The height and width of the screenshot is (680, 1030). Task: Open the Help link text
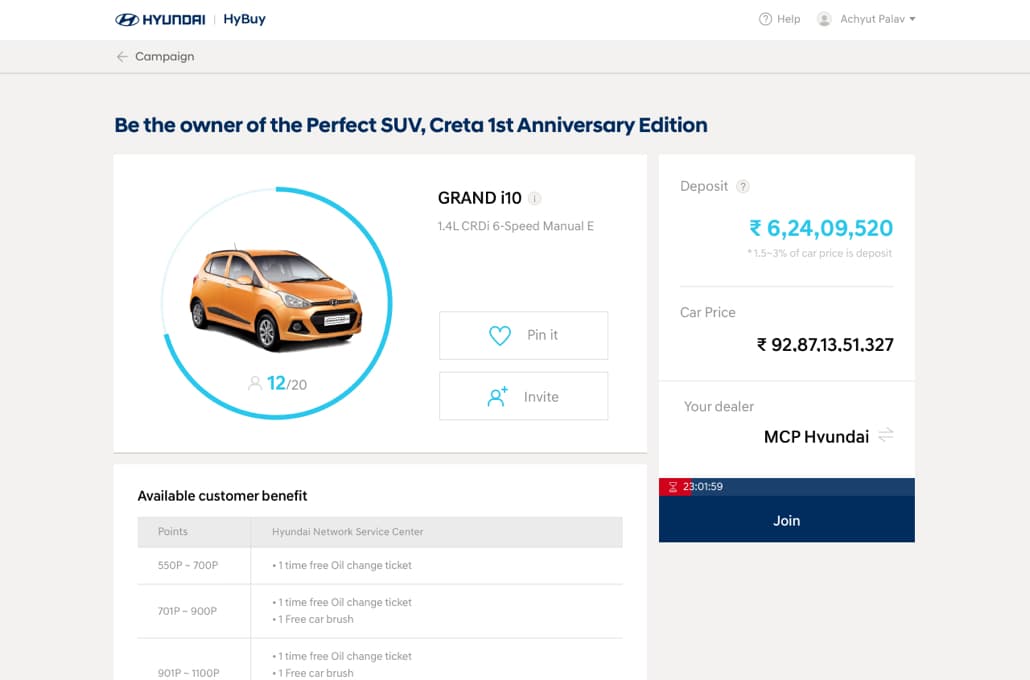[788, 19]
